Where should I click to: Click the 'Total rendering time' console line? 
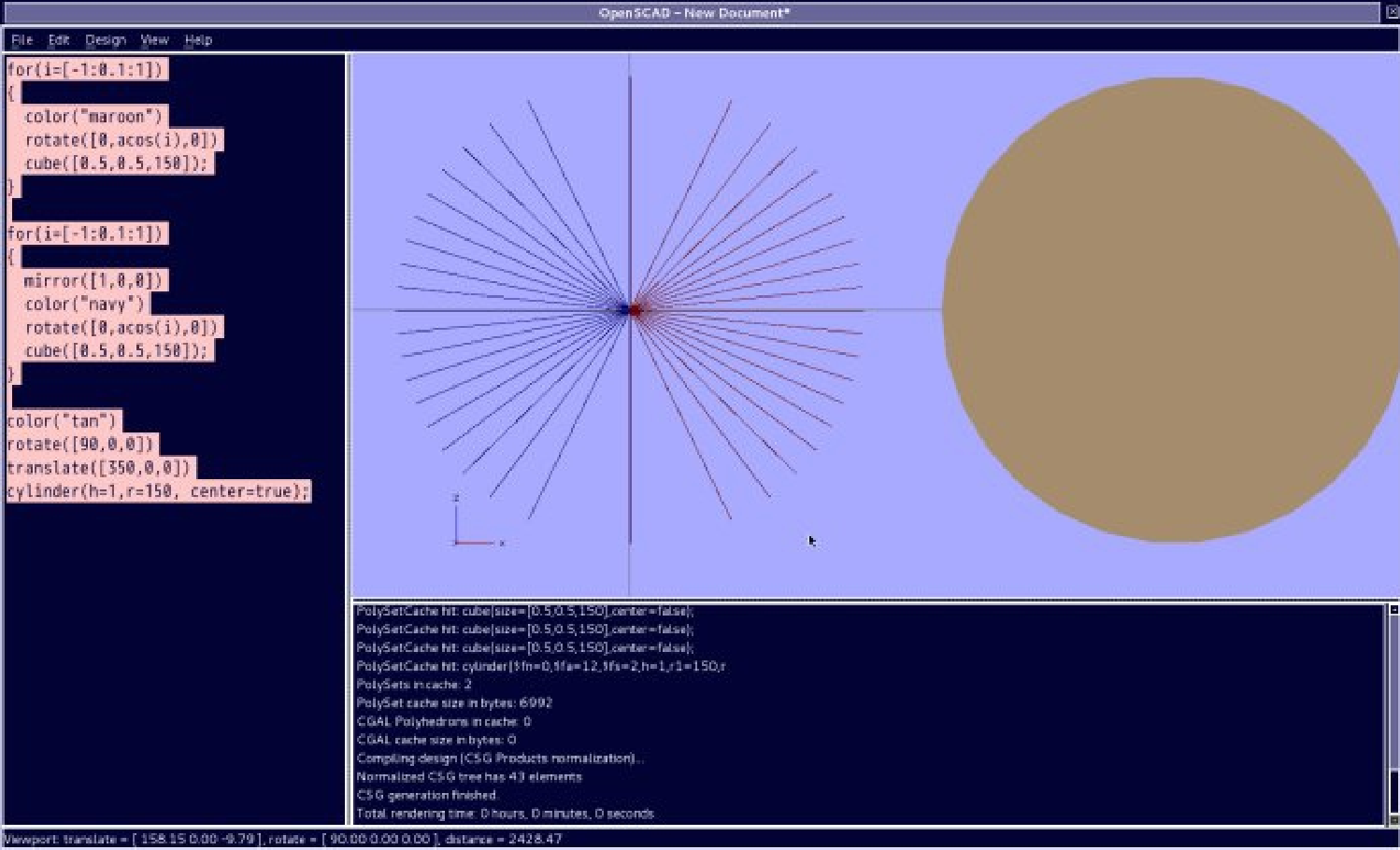tap(505, 814)
